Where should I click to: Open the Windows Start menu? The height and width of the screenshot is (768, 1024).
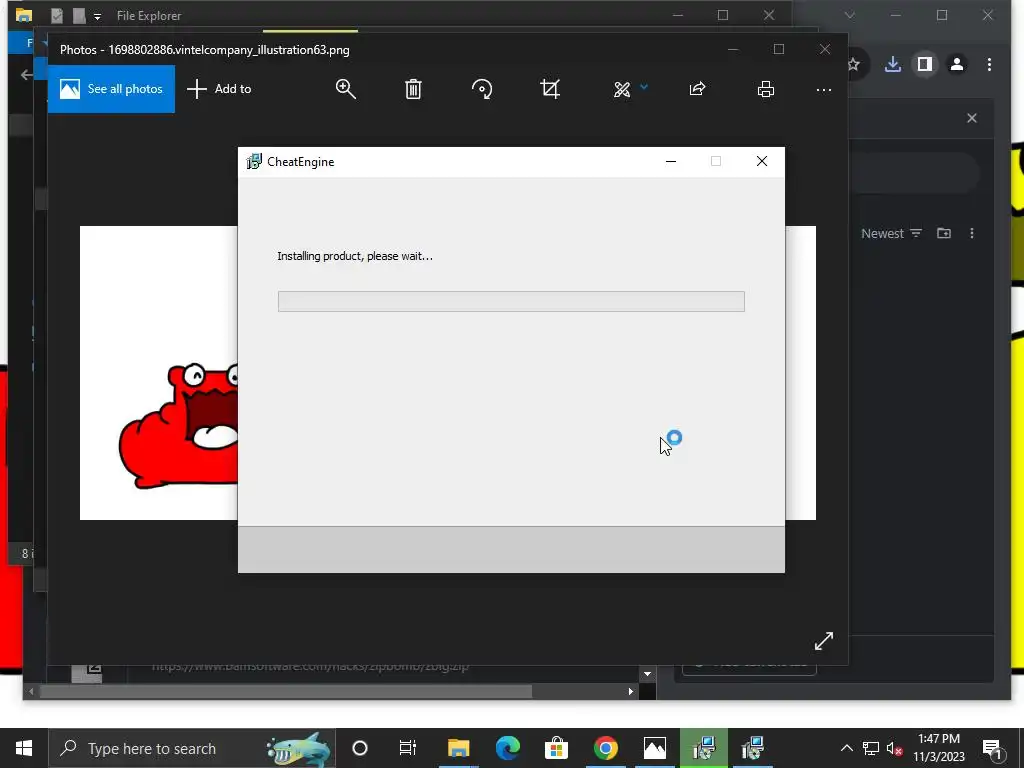tap(24, 748)
